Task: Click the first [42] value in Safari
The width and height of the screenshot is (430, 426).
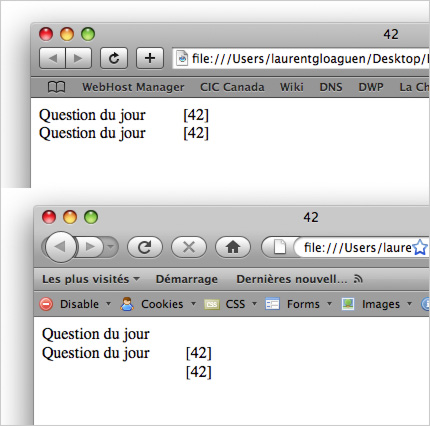Action: coord(196,115)
